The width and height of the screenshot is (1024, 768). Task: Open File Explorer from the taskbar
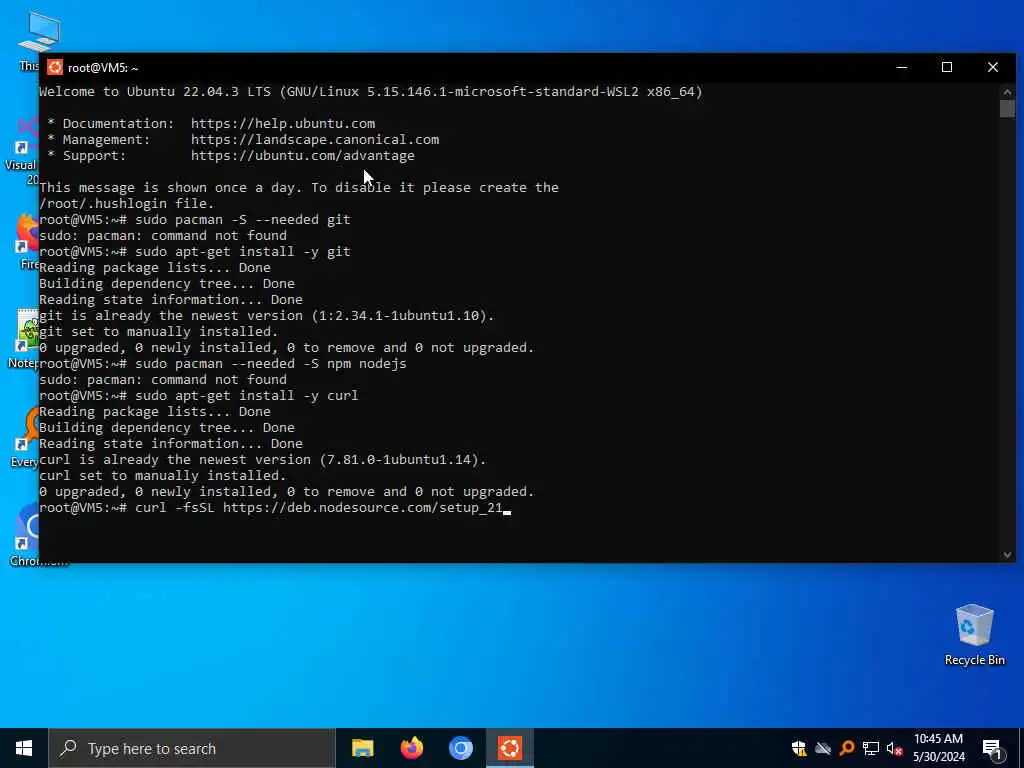pos(362,748)
